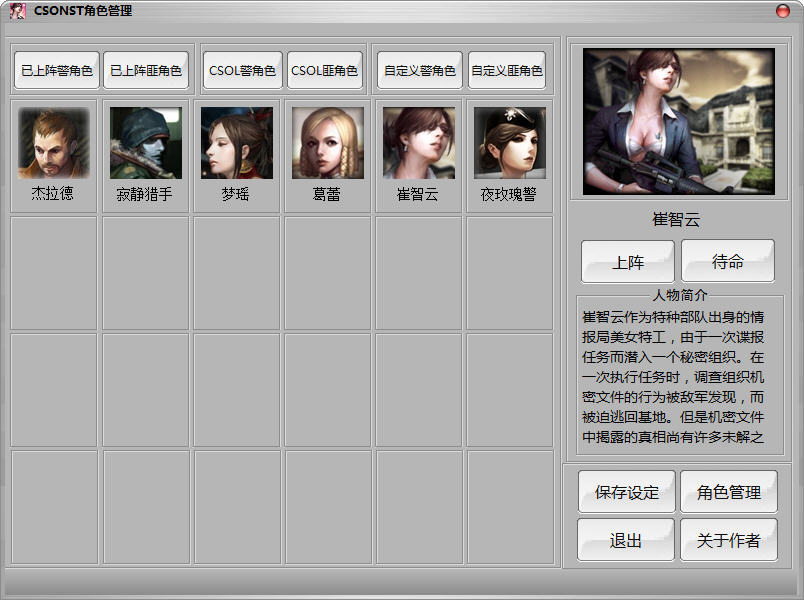The height and width of the screenshot is (600, 804).
Task: Click the CSONST app icon in title bar
Action: [x=18, y=11]
